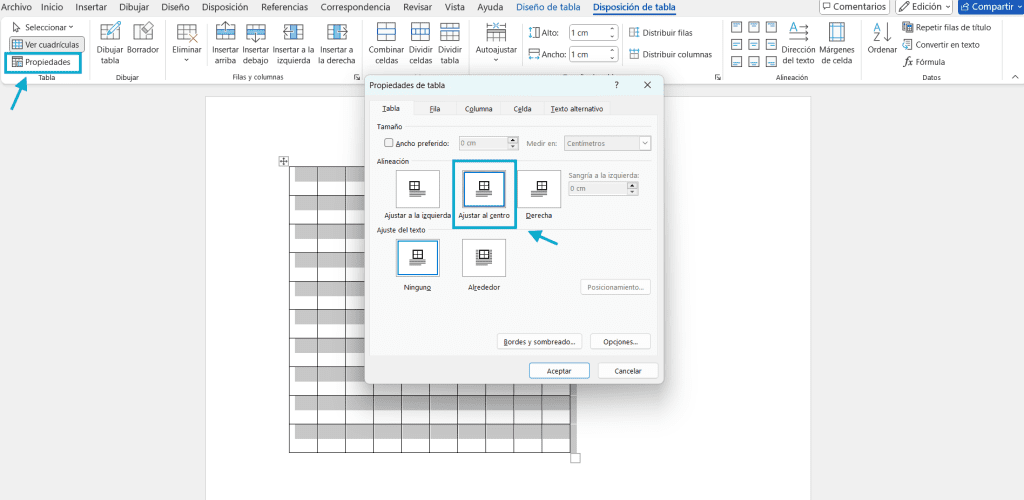The width and height of the screenshot is (1024, 500).
Task: Open the Eliminar dropdown menu
Action: pyautogui.click(x=187, y=43)
